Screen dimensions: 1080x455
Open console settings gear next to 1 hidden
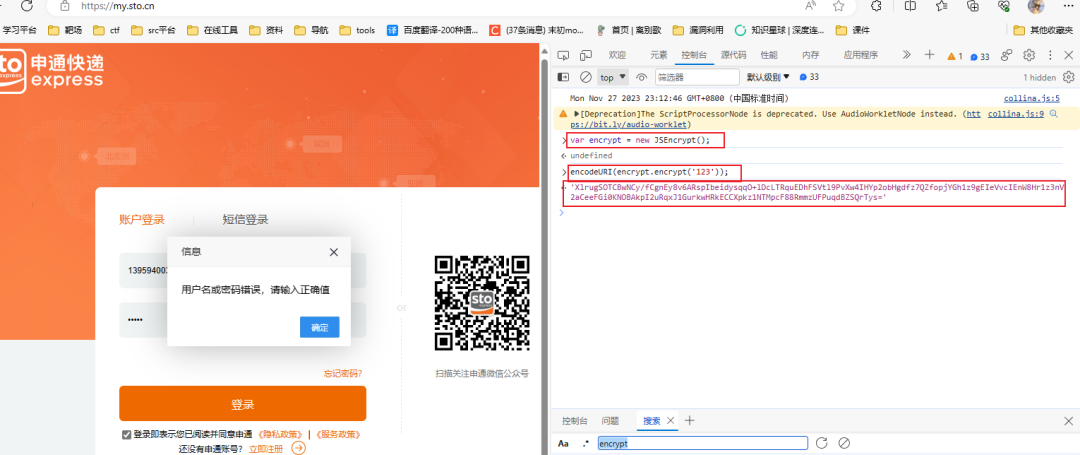[x=1069, y=77]
